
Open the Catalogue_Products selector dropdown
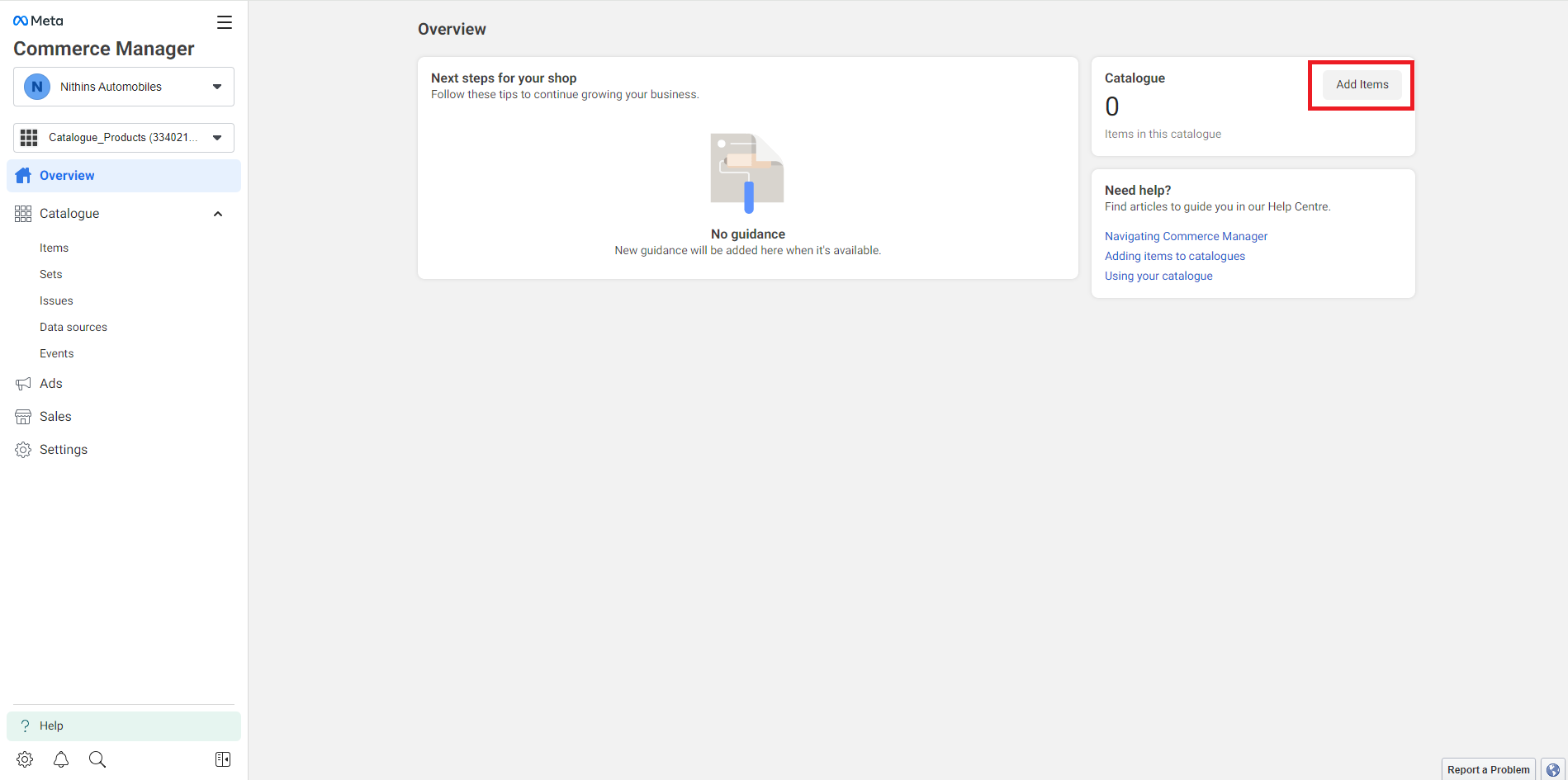(124, 138)
